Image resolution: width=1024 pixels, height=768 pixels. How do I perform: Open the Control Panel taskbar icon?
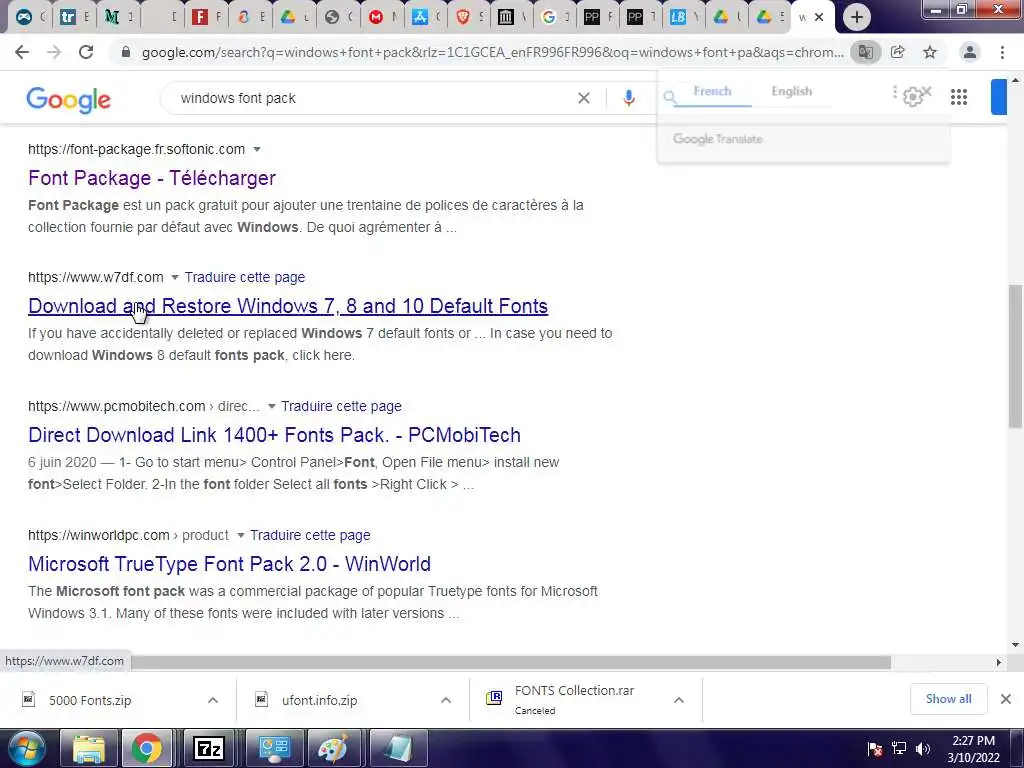274,748
